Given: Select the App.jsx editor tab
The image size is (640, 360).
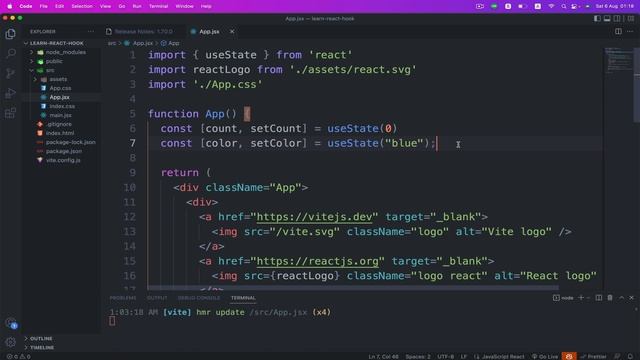Looking at the screenshot, I should 209,31.
